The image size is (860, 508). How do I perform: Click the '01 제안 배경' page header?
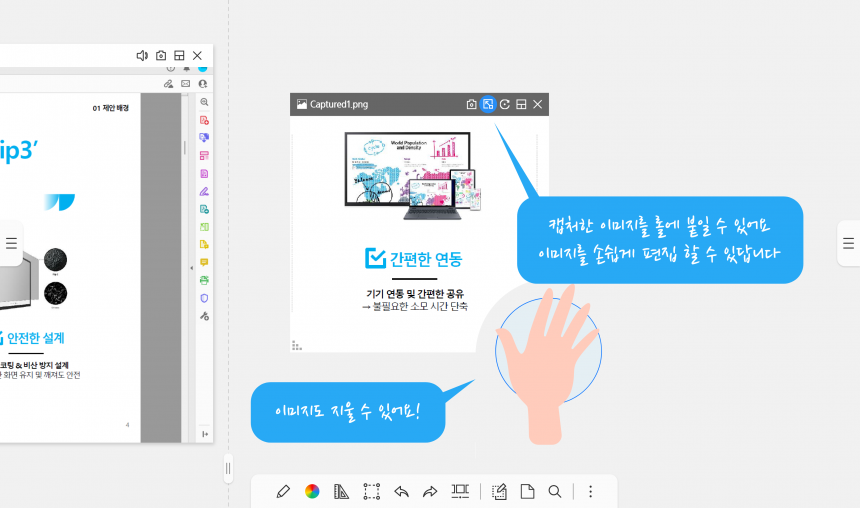(110, 108)
